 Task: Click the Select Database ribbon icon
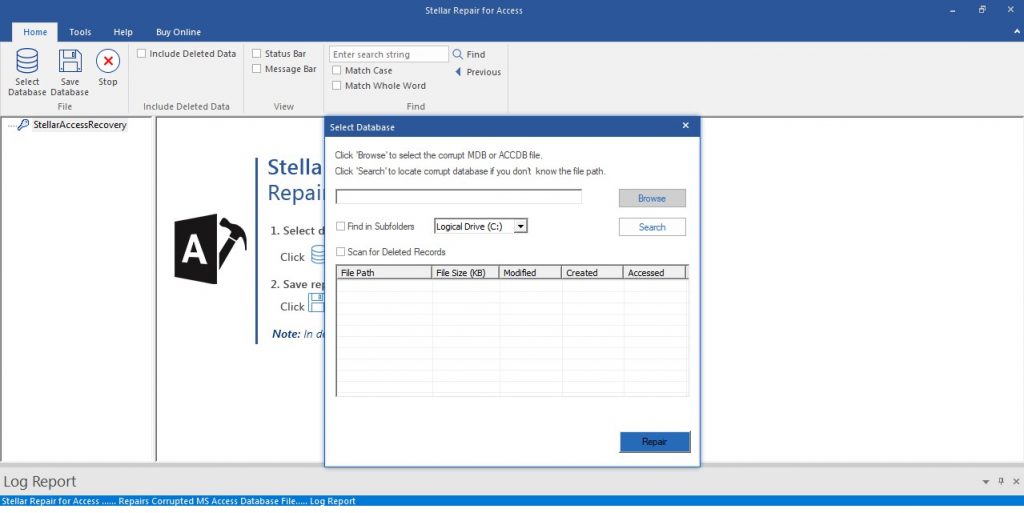click(27, 72)
